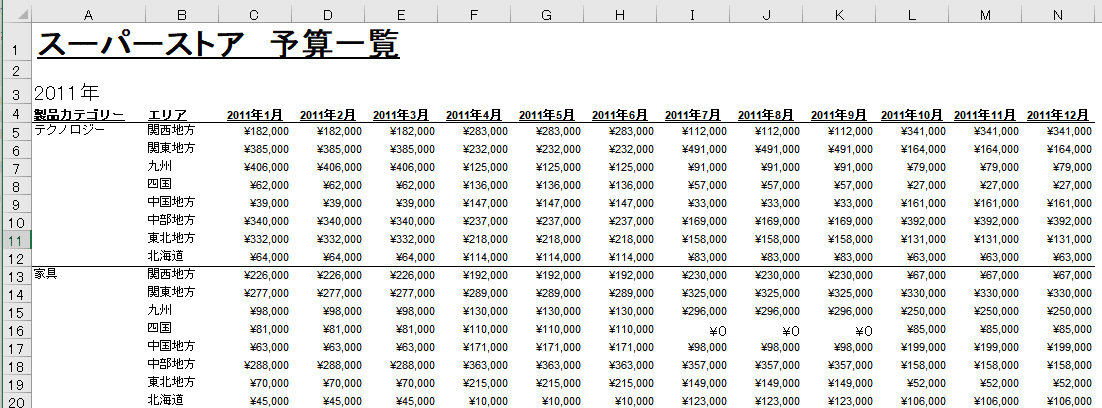Image resolution: width=1102 pixels, height=408 pixels.
Task: Select 中部地方 in row 10
Action: [x=171, y=220]
